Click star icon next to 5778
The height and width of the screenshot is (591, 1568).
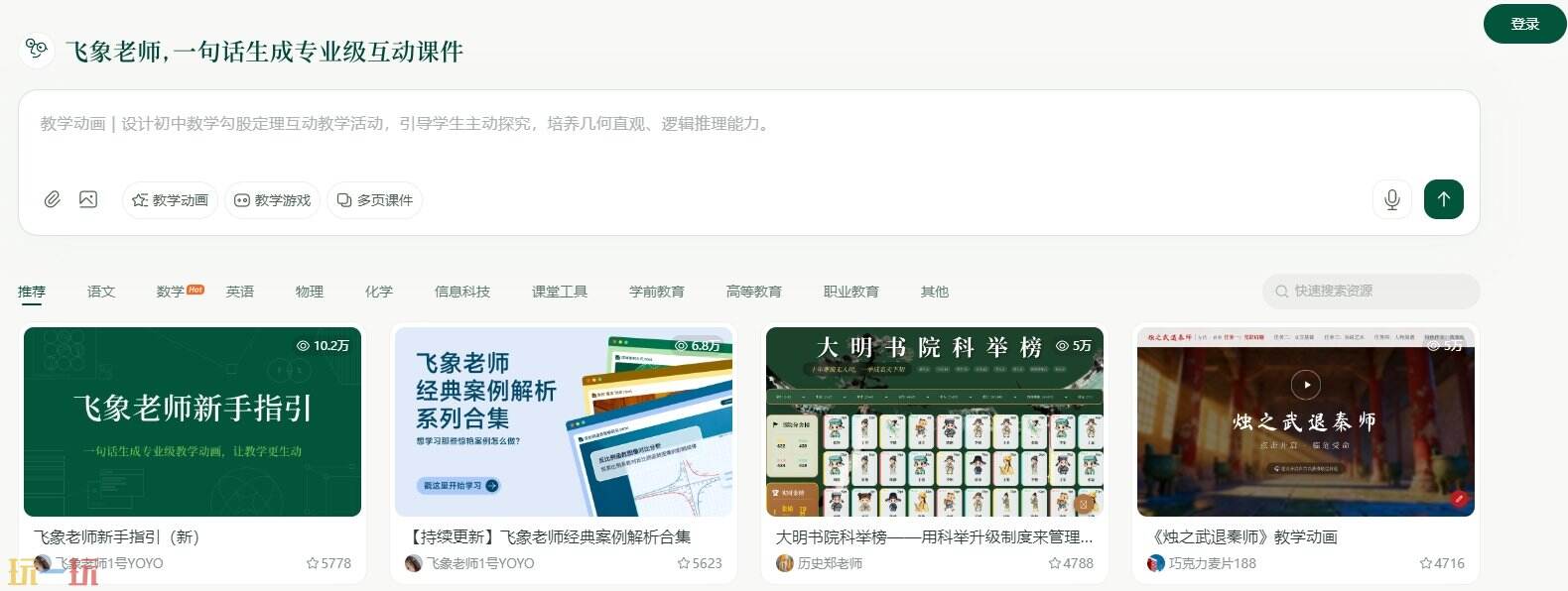coord(313,563)
